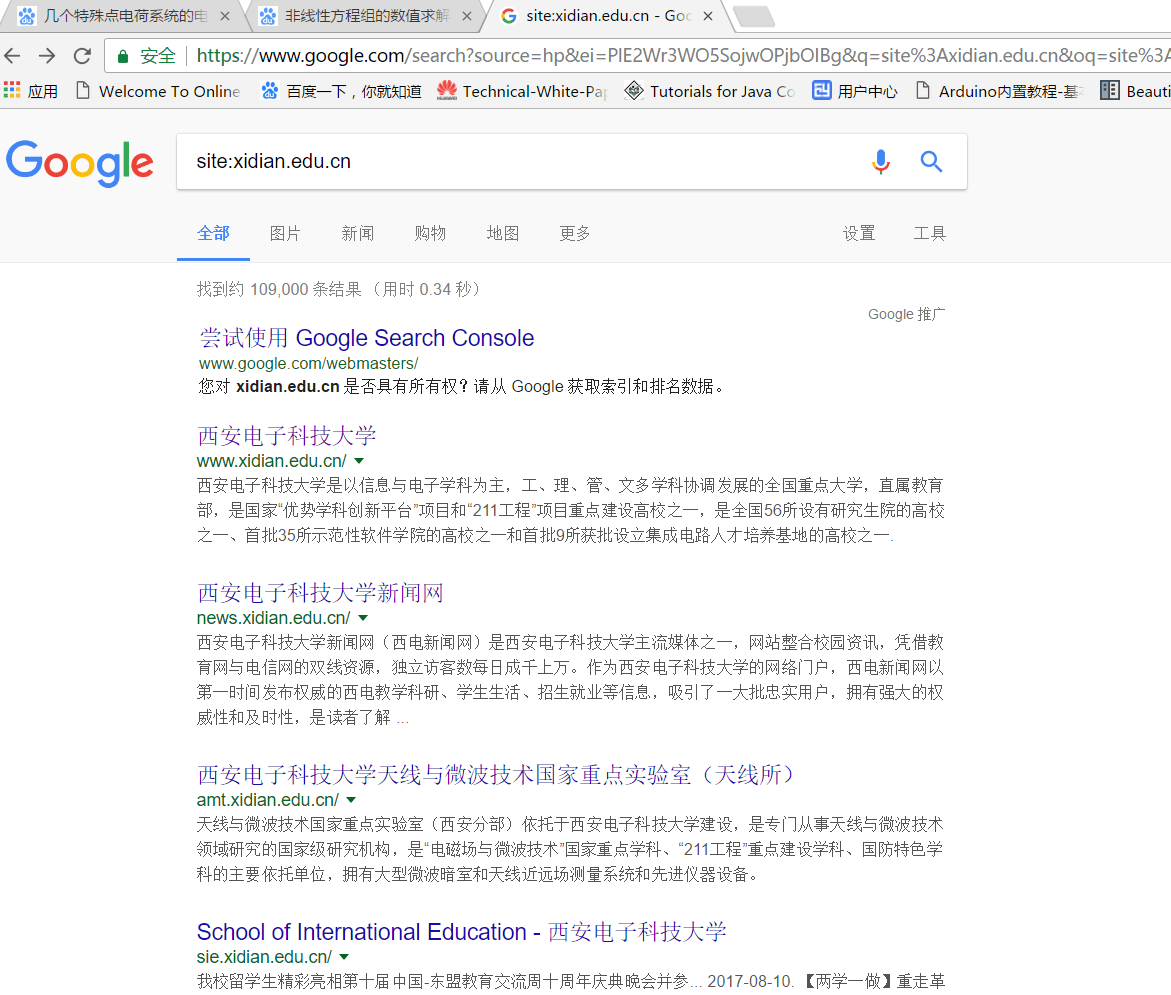Open 尝试使用 Google Search Console link

(367, 338)
